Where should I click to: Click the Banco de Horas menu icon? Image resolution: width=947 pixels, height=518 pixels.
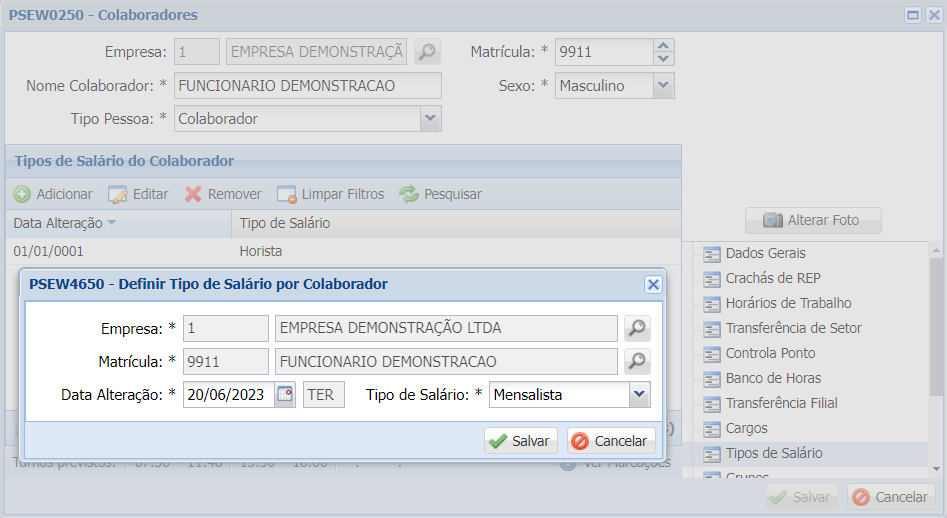tap(712, 379)
